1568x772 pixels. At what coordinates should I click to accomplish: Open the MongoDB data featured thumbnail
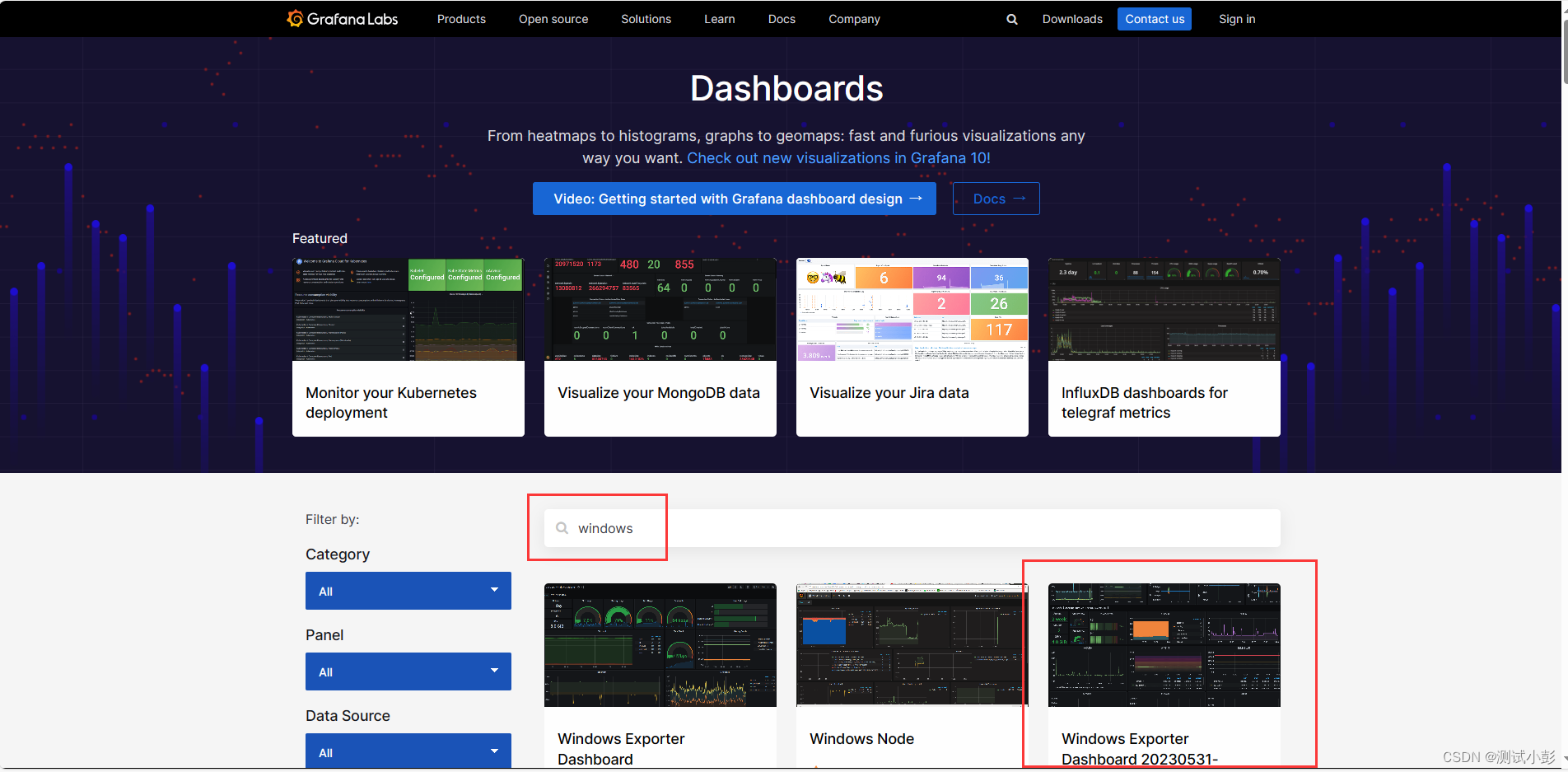coord(660,309)
